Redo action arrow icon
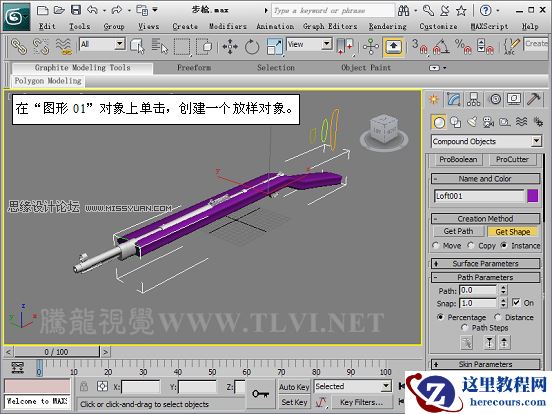The image size is (552, 414). [117, 10]
